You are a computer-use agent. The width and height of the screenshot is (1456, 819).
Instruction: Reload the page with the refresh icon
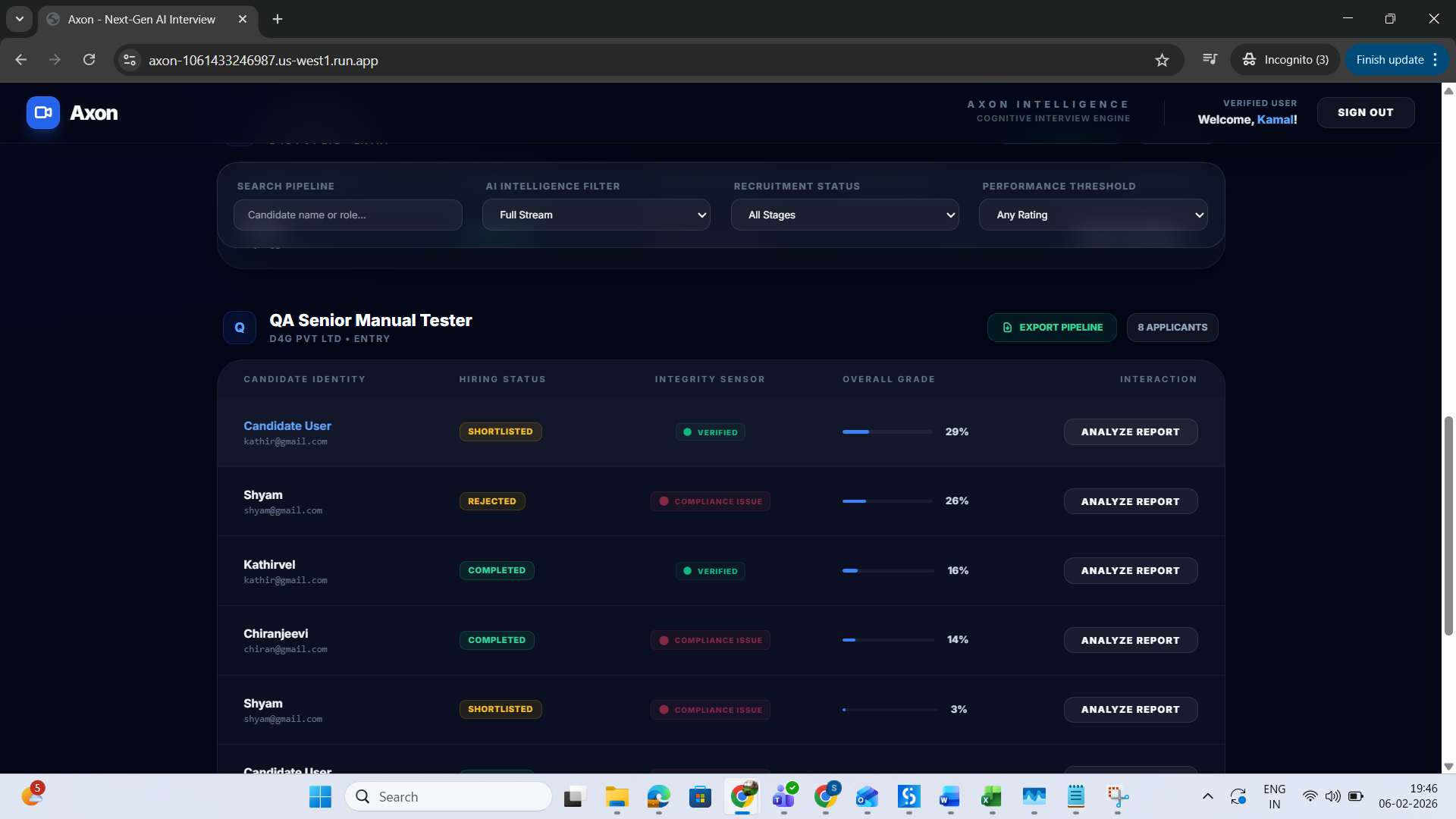[x=89, y=60]
